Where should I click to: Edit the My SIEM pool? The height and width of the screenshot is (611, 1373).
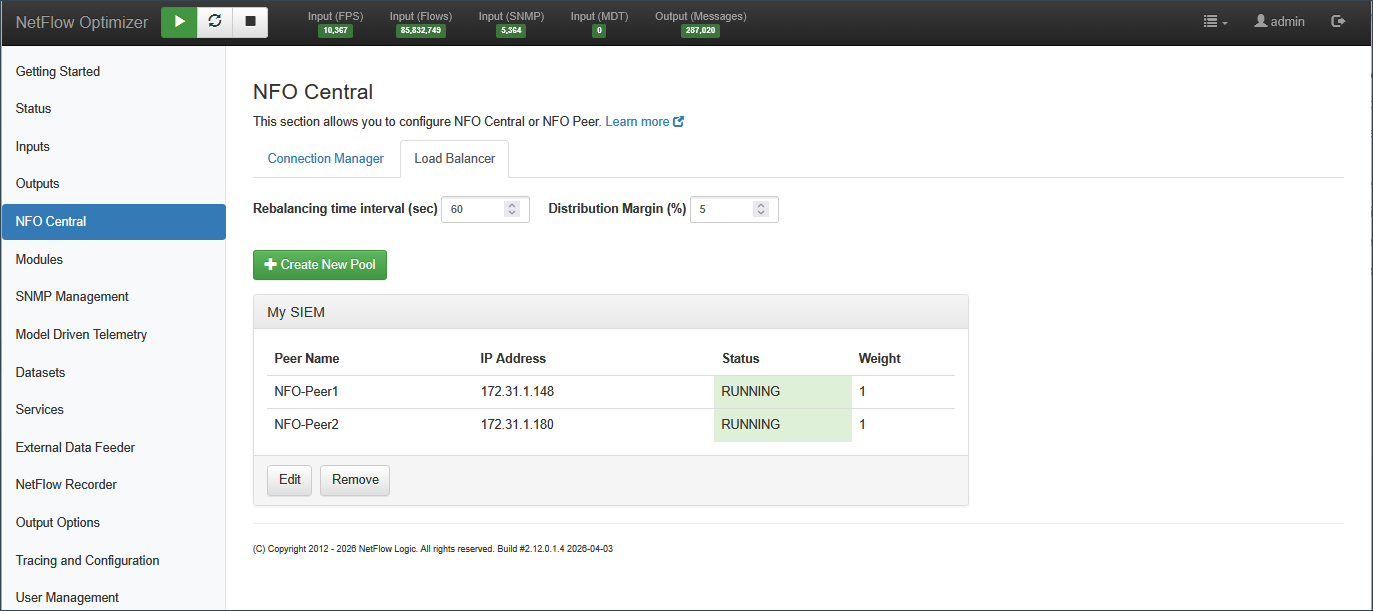pyautogui.click(x=289, y=480)
